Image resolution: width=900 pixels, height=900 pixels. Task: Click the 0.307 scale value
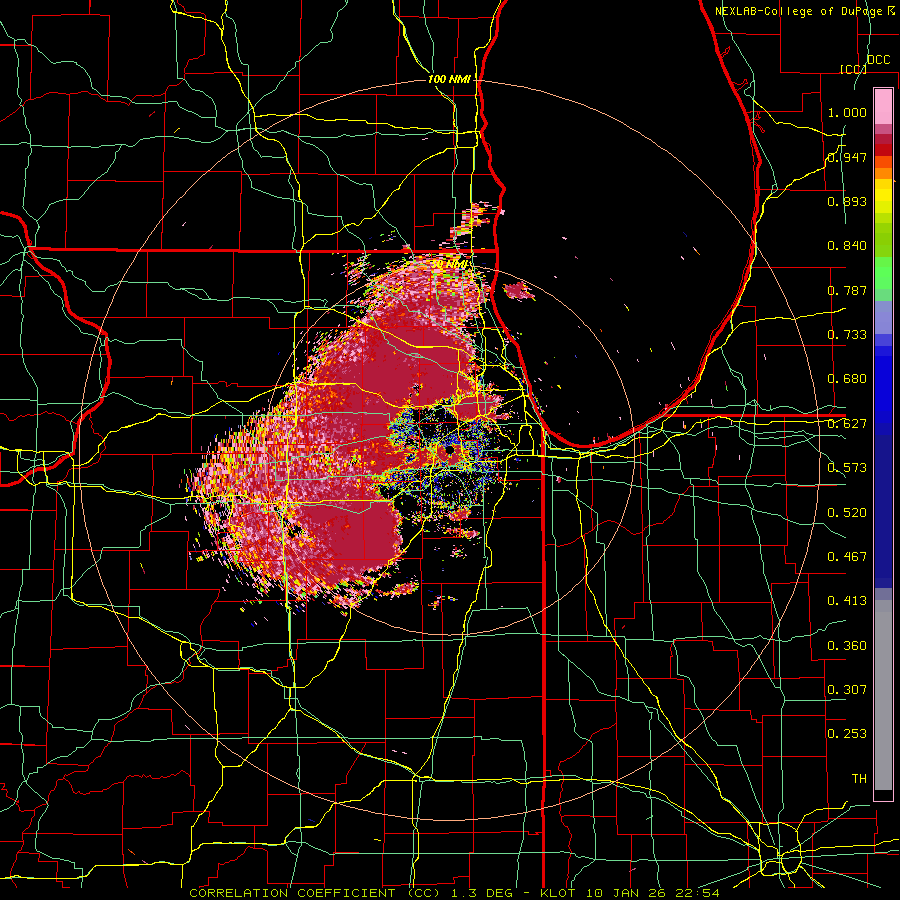(847, 690)
